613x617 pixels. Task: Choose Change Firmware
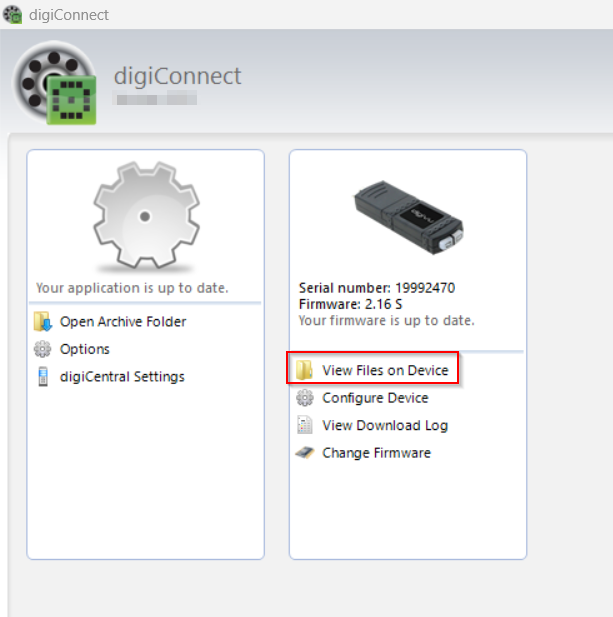(377, 453)
